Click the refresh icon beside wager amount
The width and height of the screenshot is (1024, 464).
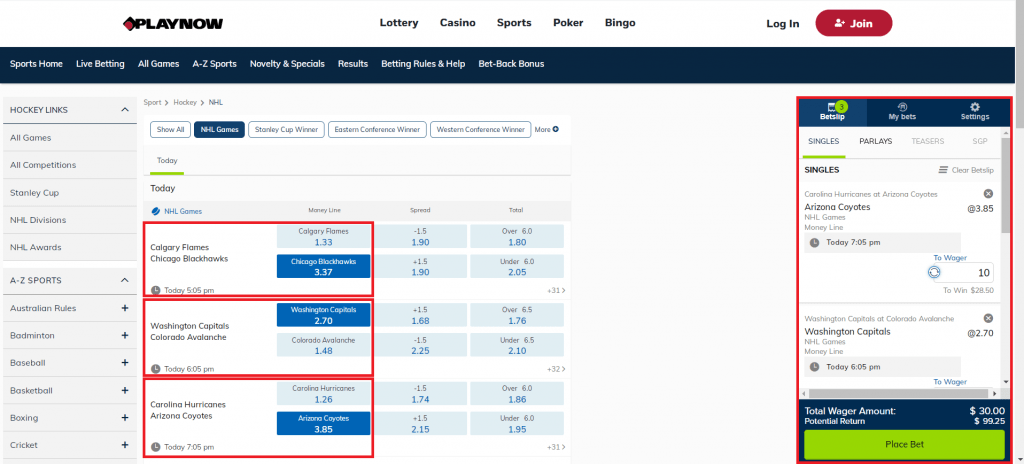click(x=934, y=273)
